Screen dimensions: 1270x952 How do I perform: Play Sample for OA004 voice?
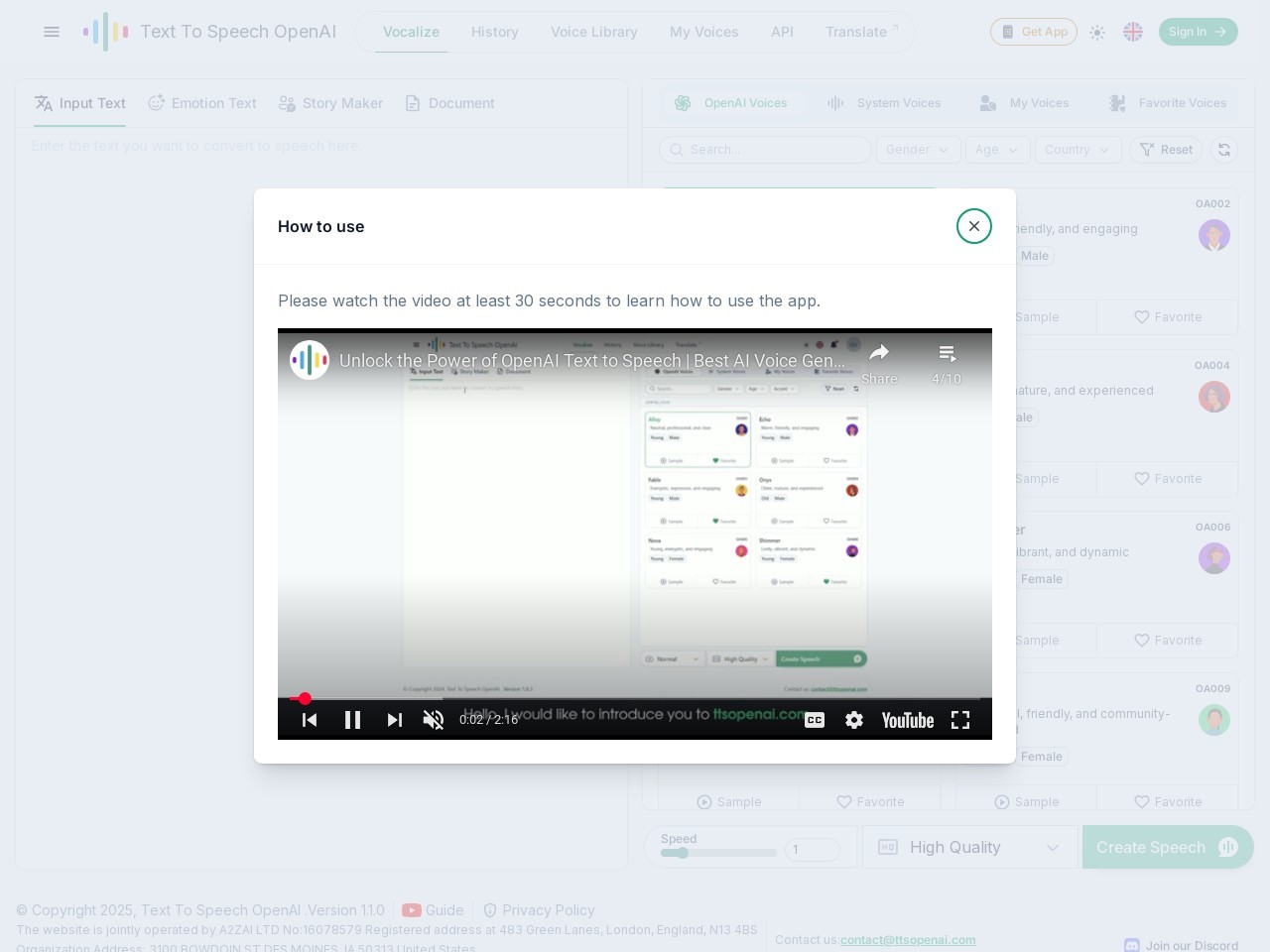(1037, 479)
